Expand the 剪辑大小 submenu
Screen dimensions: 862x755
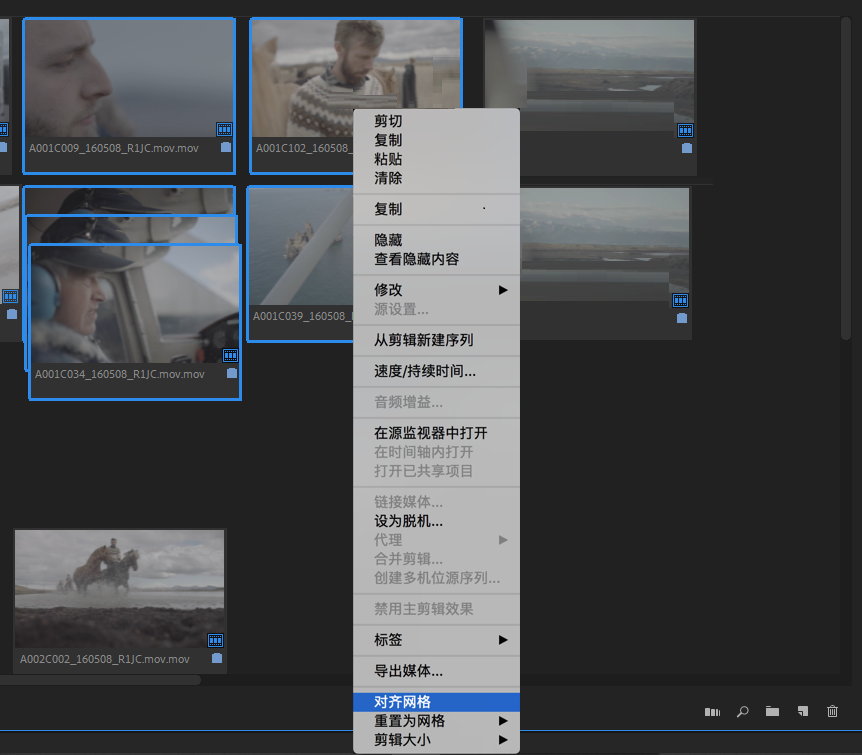[x=436, y=740]
